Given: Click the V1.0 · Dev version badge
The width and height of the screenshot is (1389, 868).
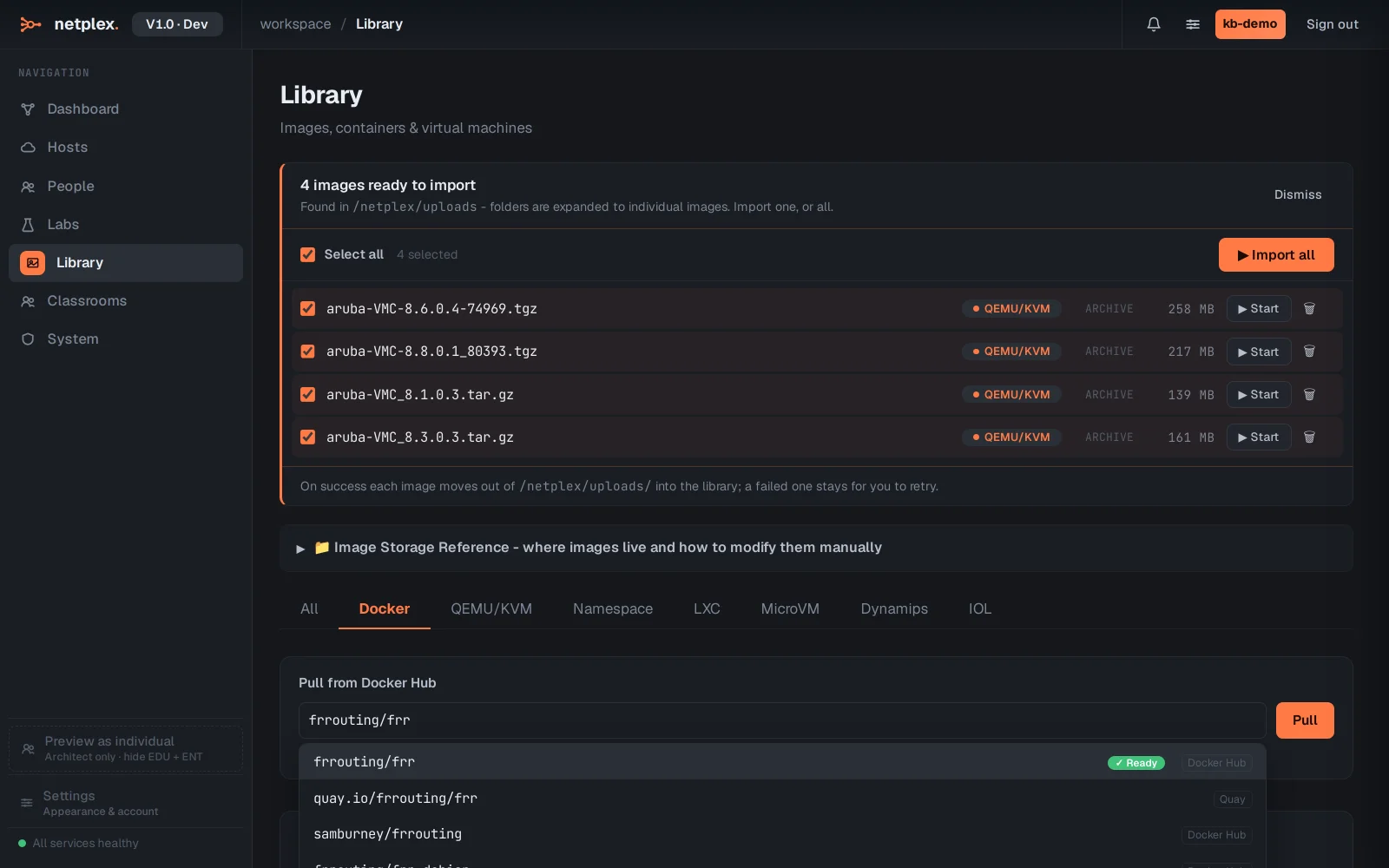Looking at the screenshot, I should coord(177,24).
